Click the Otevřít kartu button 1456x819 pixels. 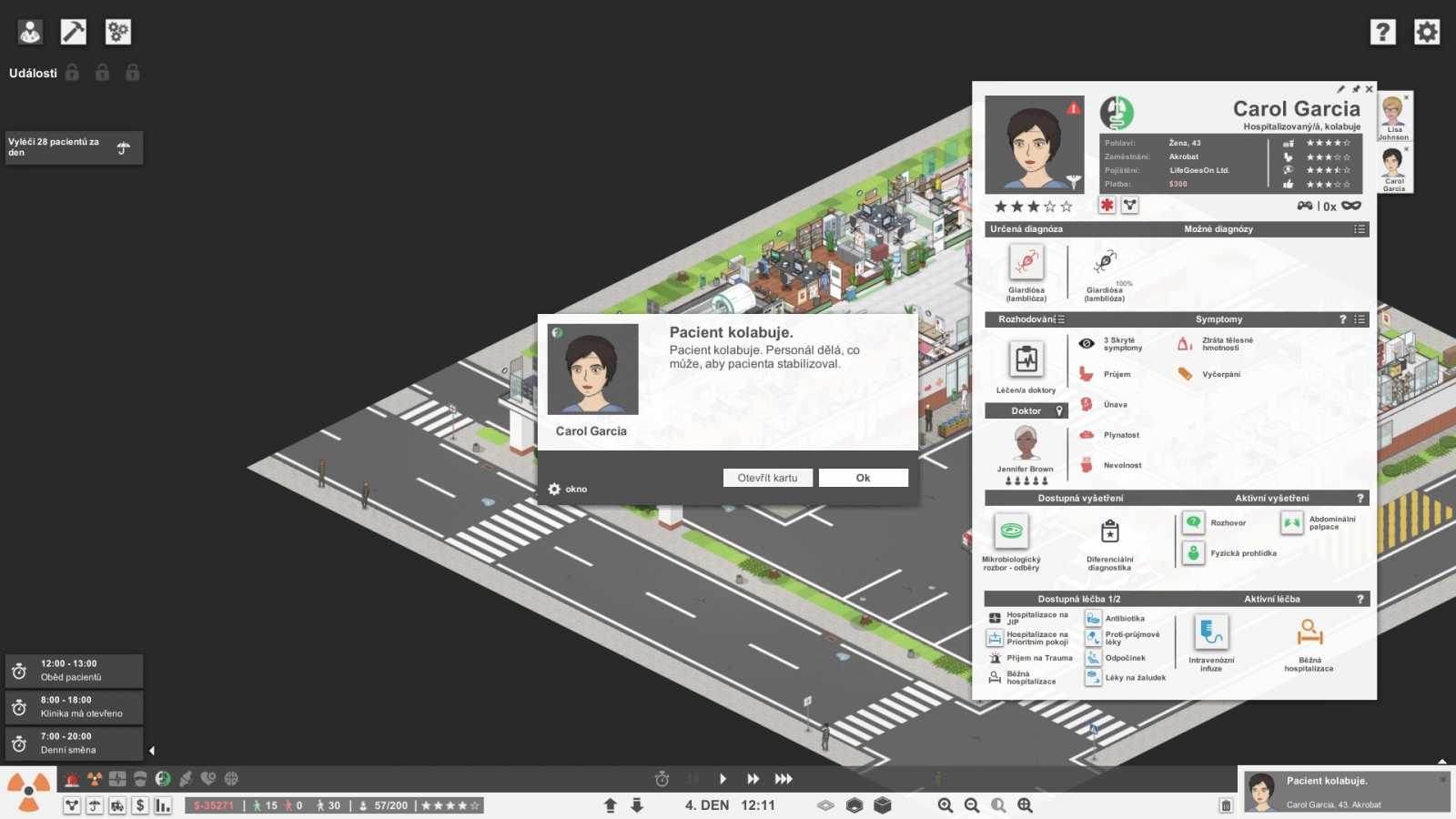pyautogui.click(x=767, y=478)
